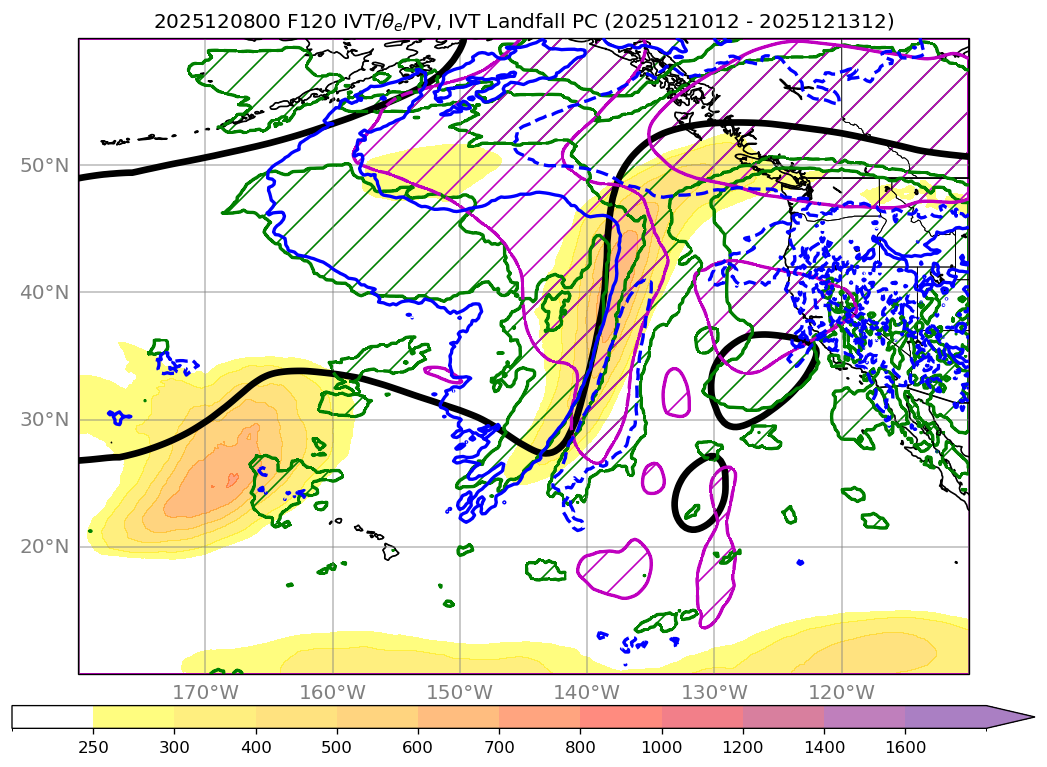Select the 140°W longitude axis label
The height and width of the screenshot is (767, 1047).
pyautogui.click(x=586, y=693)
